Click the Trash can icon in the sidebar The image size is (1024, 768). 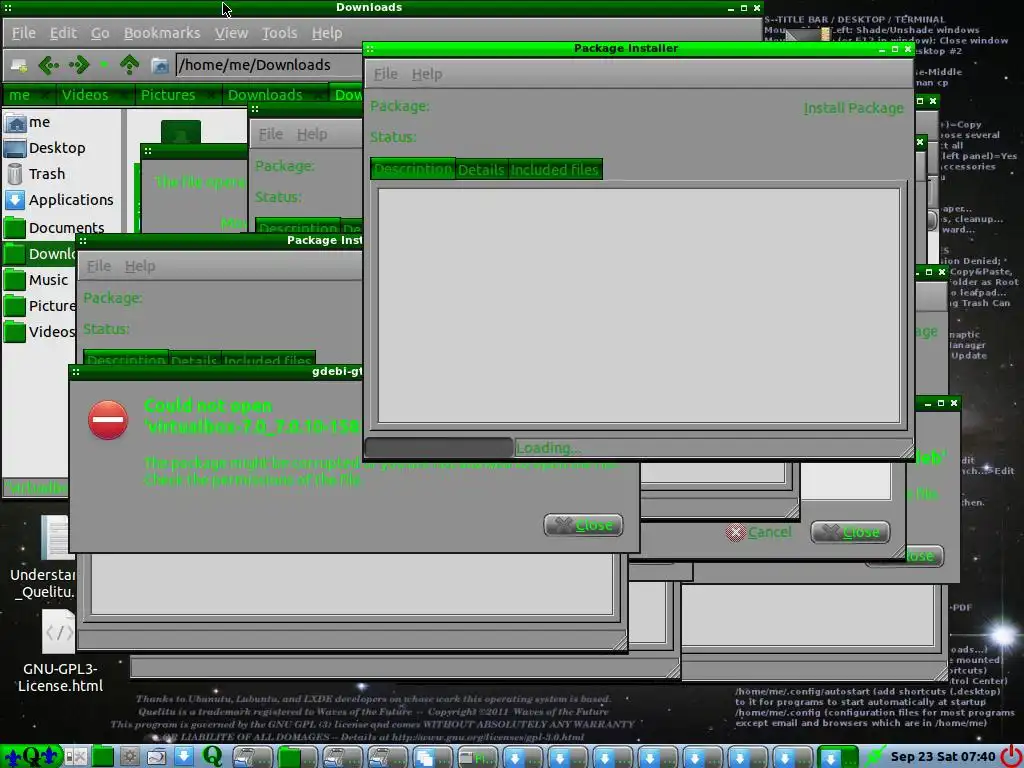pos(14,174)
